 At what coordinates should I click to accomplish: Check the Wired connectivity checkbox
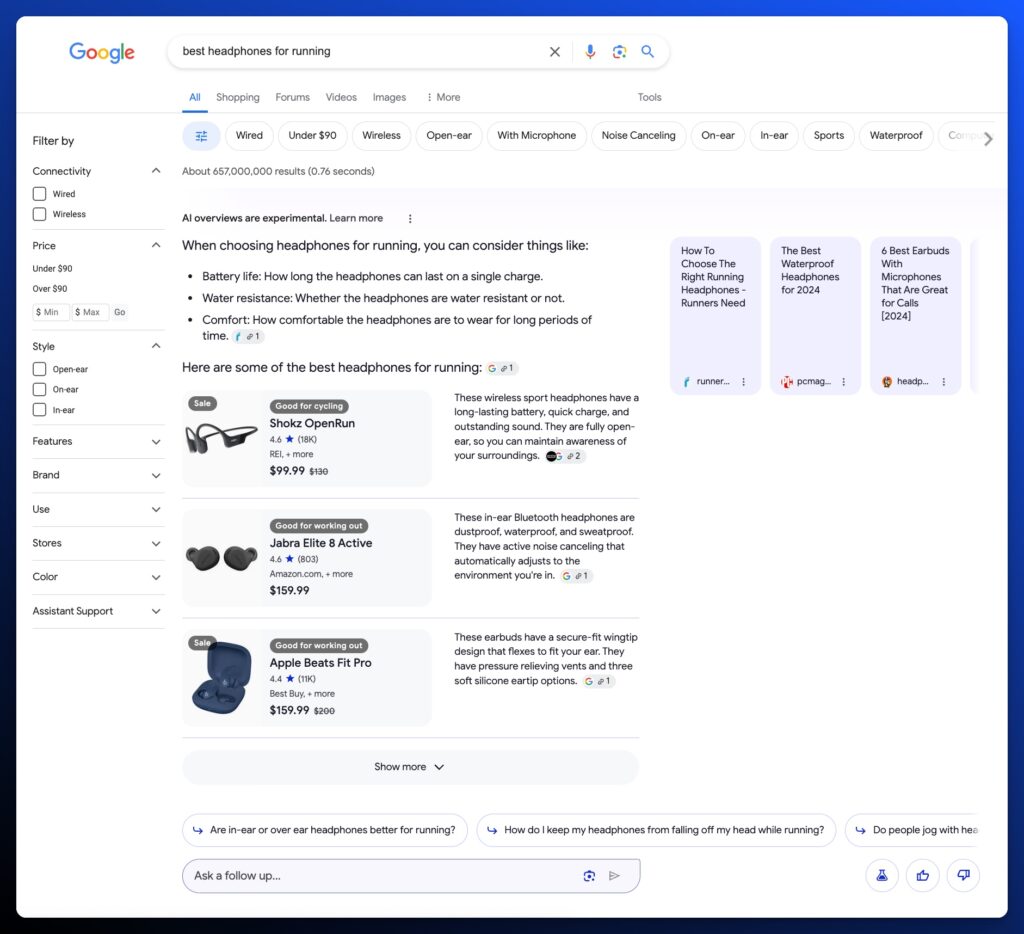pyautogui.click(x=40, y=194)
